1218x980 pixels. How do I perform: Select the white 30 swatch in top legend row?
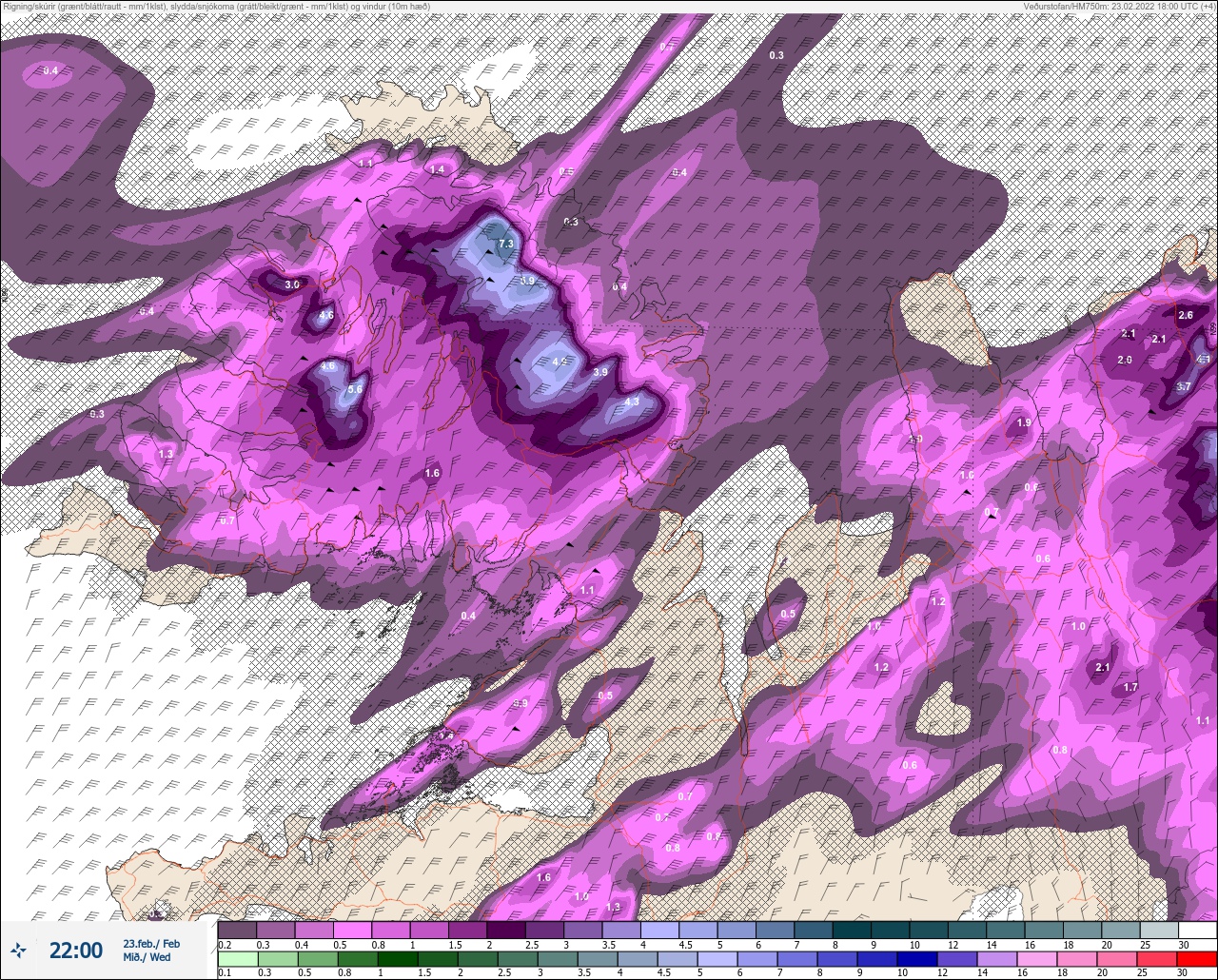click(x=1197, y=930)
